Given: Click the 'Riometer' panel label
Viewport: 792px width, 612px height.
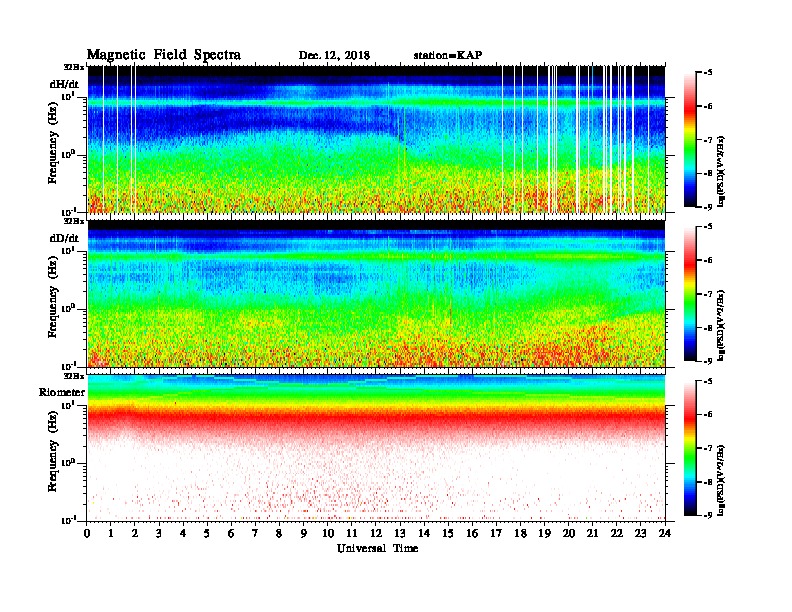Looking at the screenshot, I should click(62, 392).
